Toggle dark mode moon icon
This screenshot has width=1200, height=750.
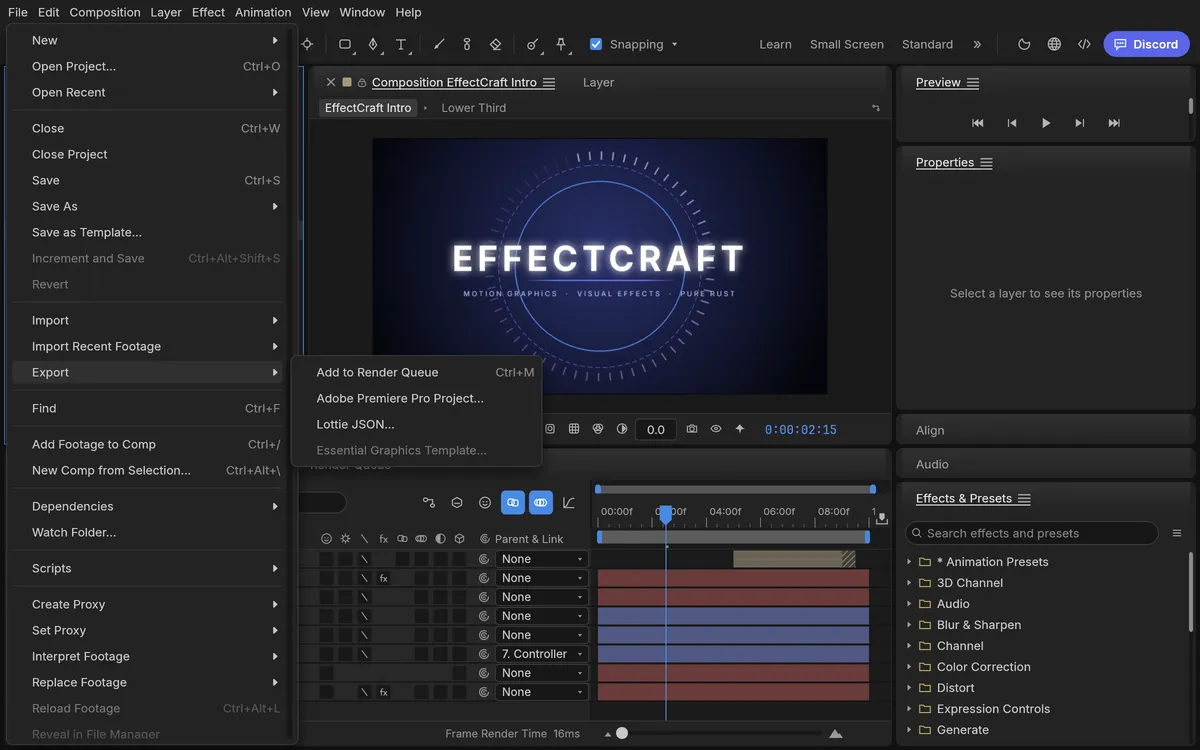pos(1024,44)
